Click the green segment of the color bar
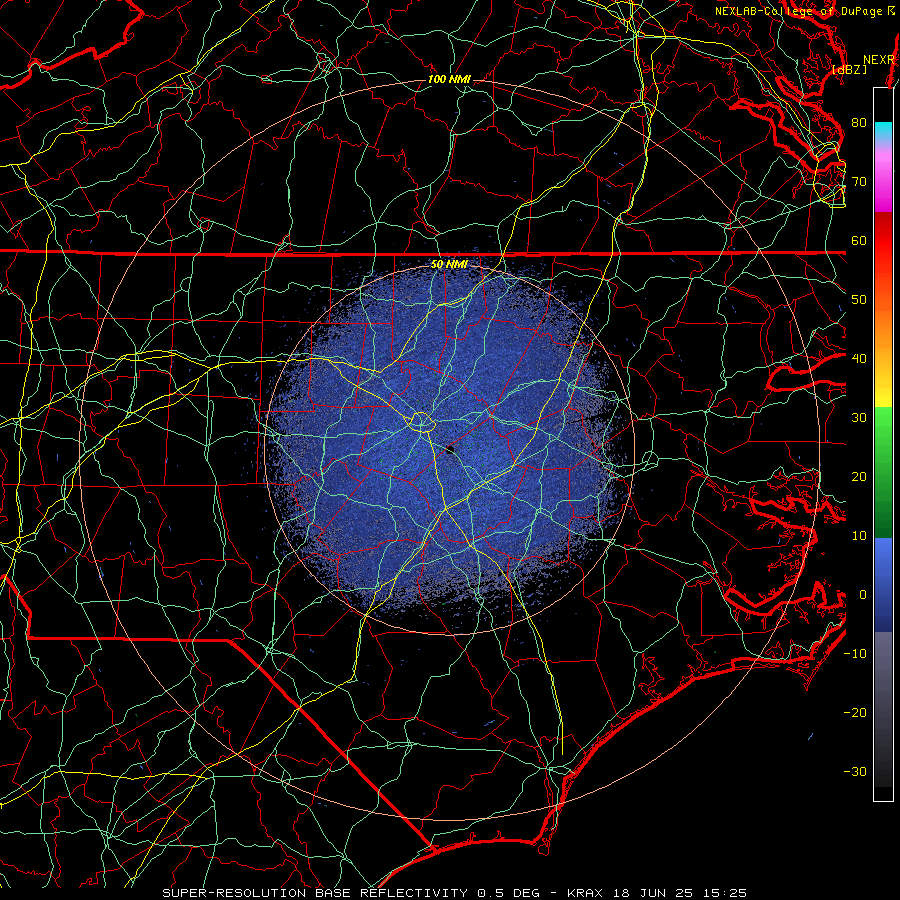Image resolution: width=900 pixels, height=900 pixels. (883, 472)
